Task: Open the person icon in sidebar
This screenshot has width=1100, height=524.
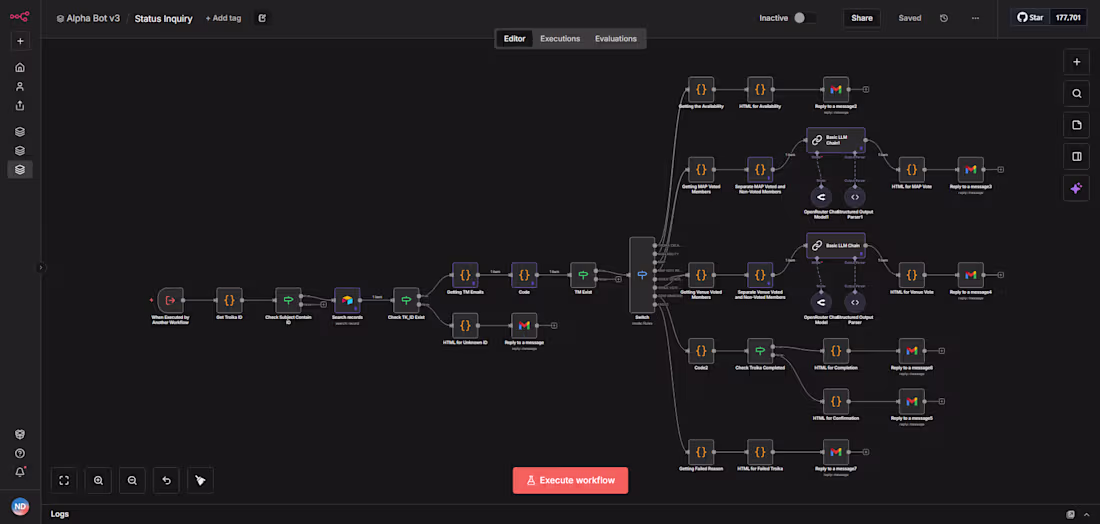Action: 20,86
